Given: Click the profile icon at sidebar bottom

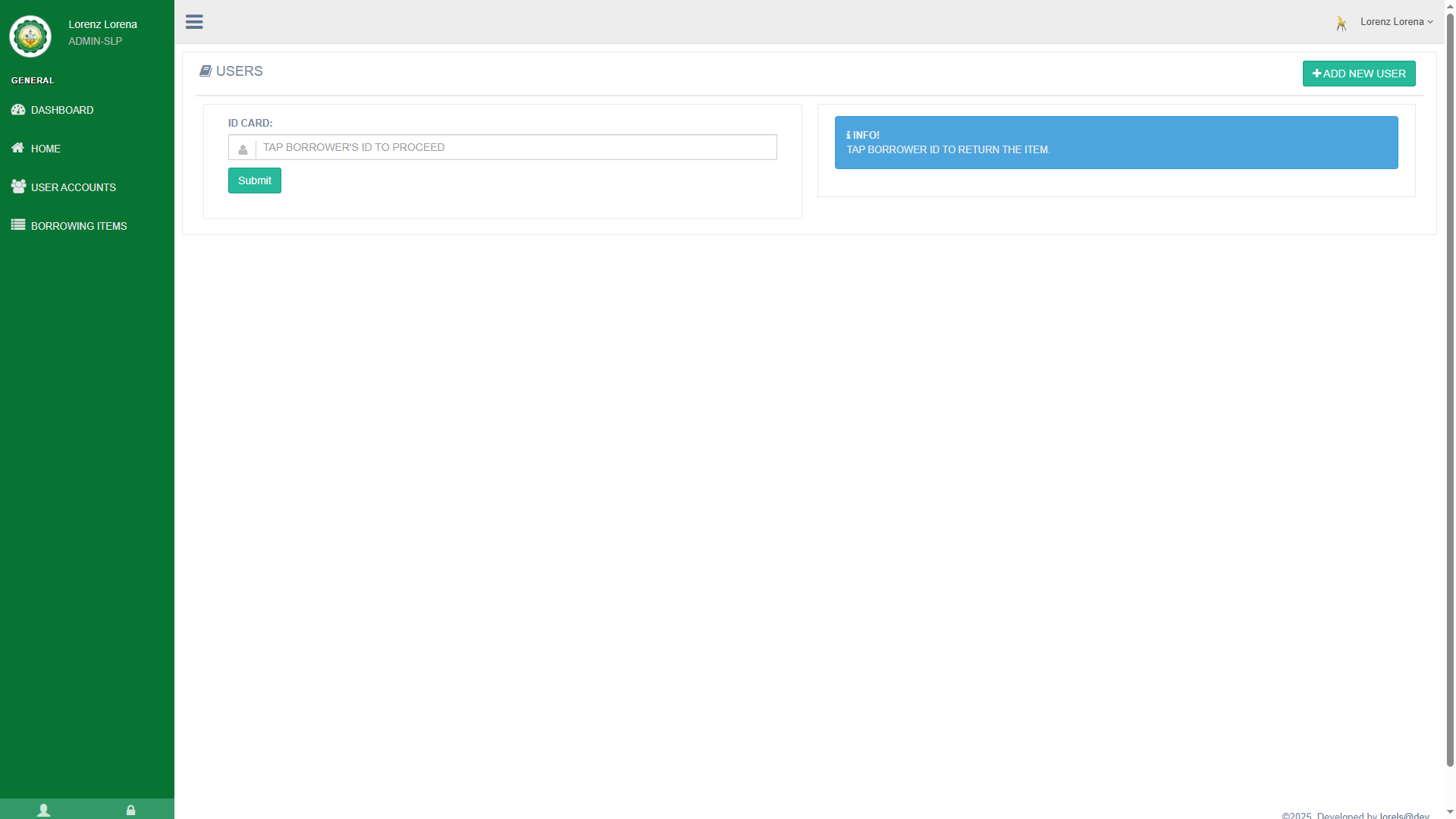Looking at the screenshot, I should (44, 810).
